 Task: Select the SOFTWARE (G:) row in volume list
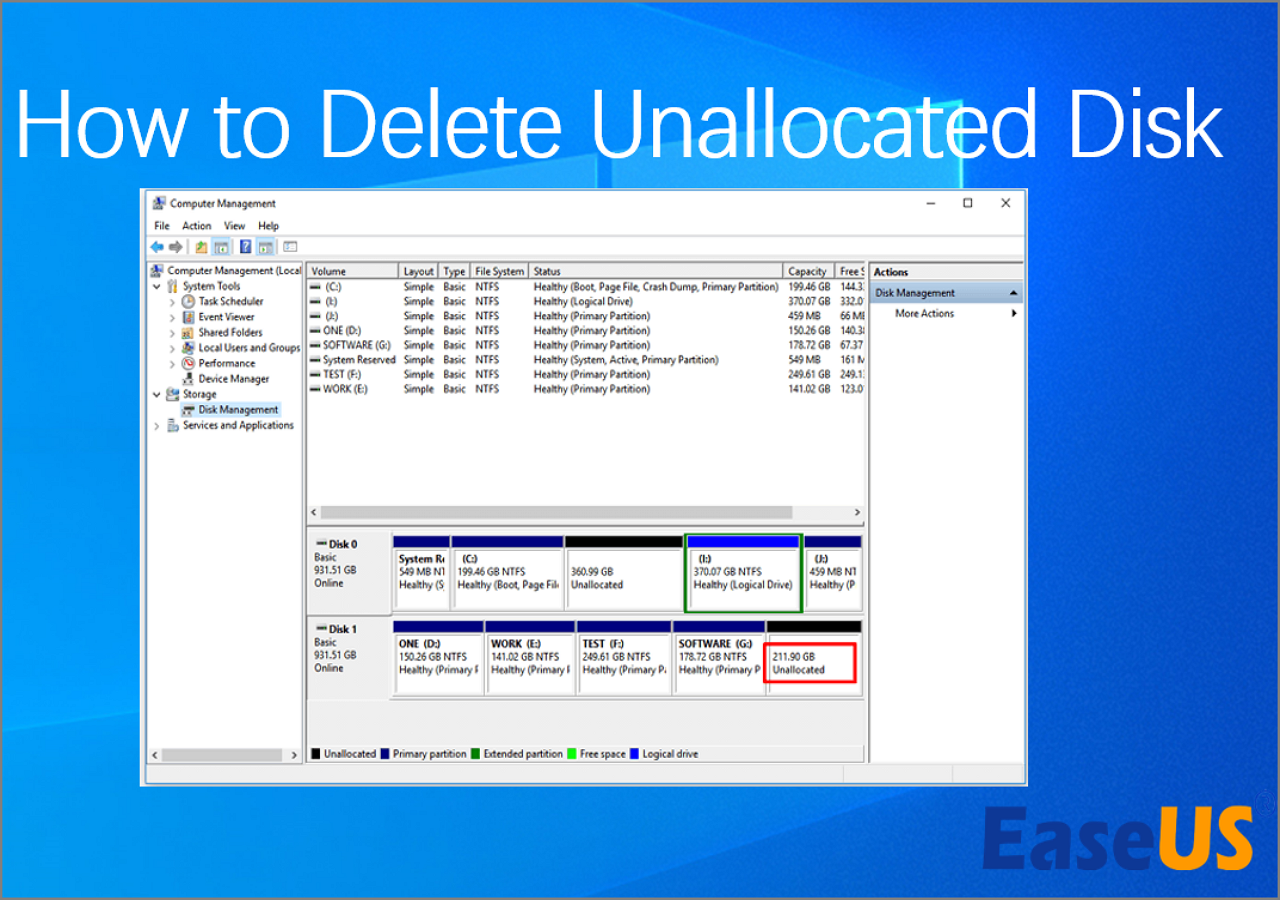point(586,345)
